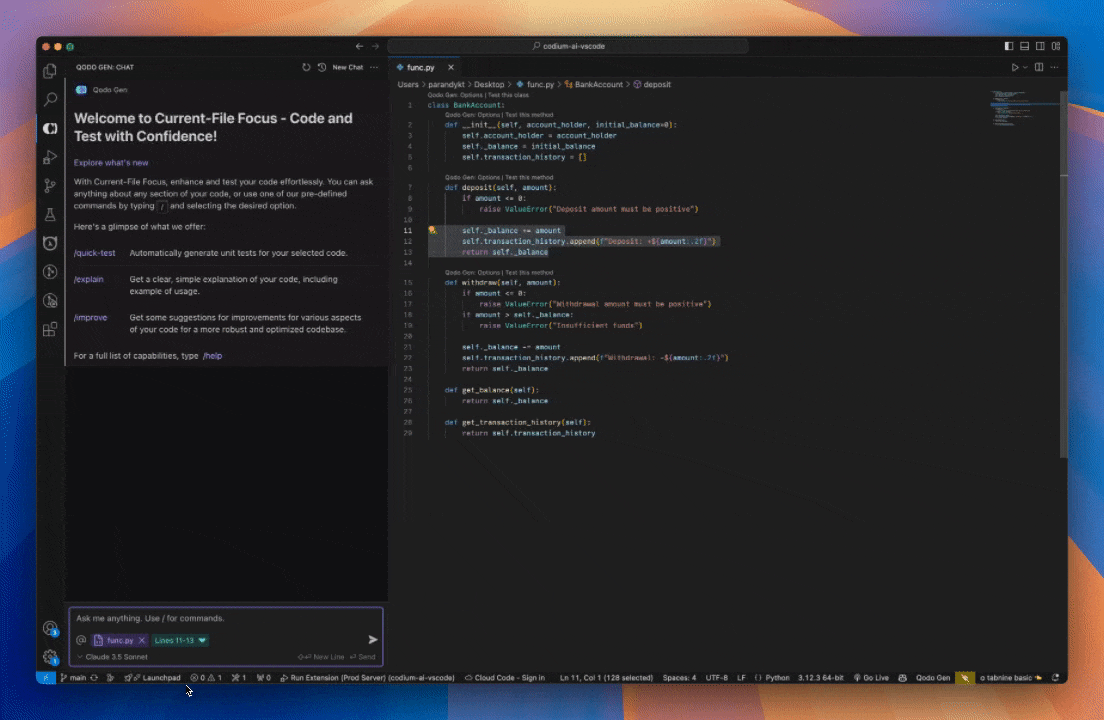Go forward with the navigation arrow

tap(375, 46)
